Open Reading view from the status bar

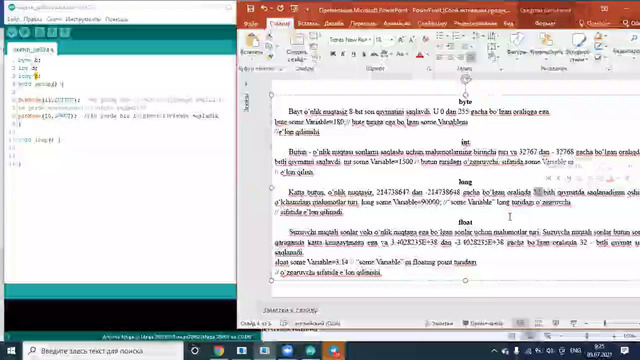pyautogui.click(x=556, y=323)
